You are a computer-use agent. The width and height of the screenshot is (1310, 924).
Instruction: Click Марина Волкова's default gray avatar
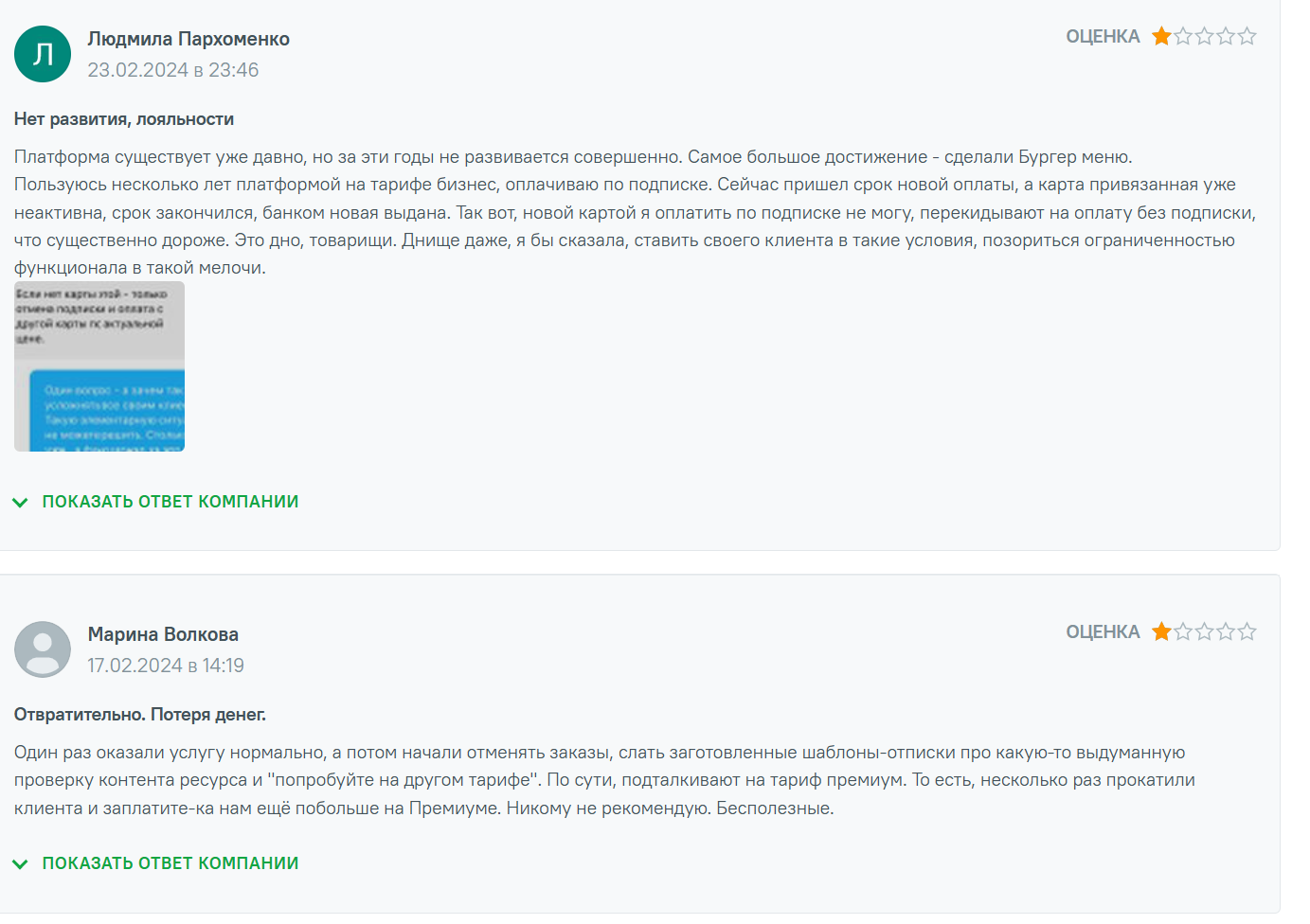43,649
